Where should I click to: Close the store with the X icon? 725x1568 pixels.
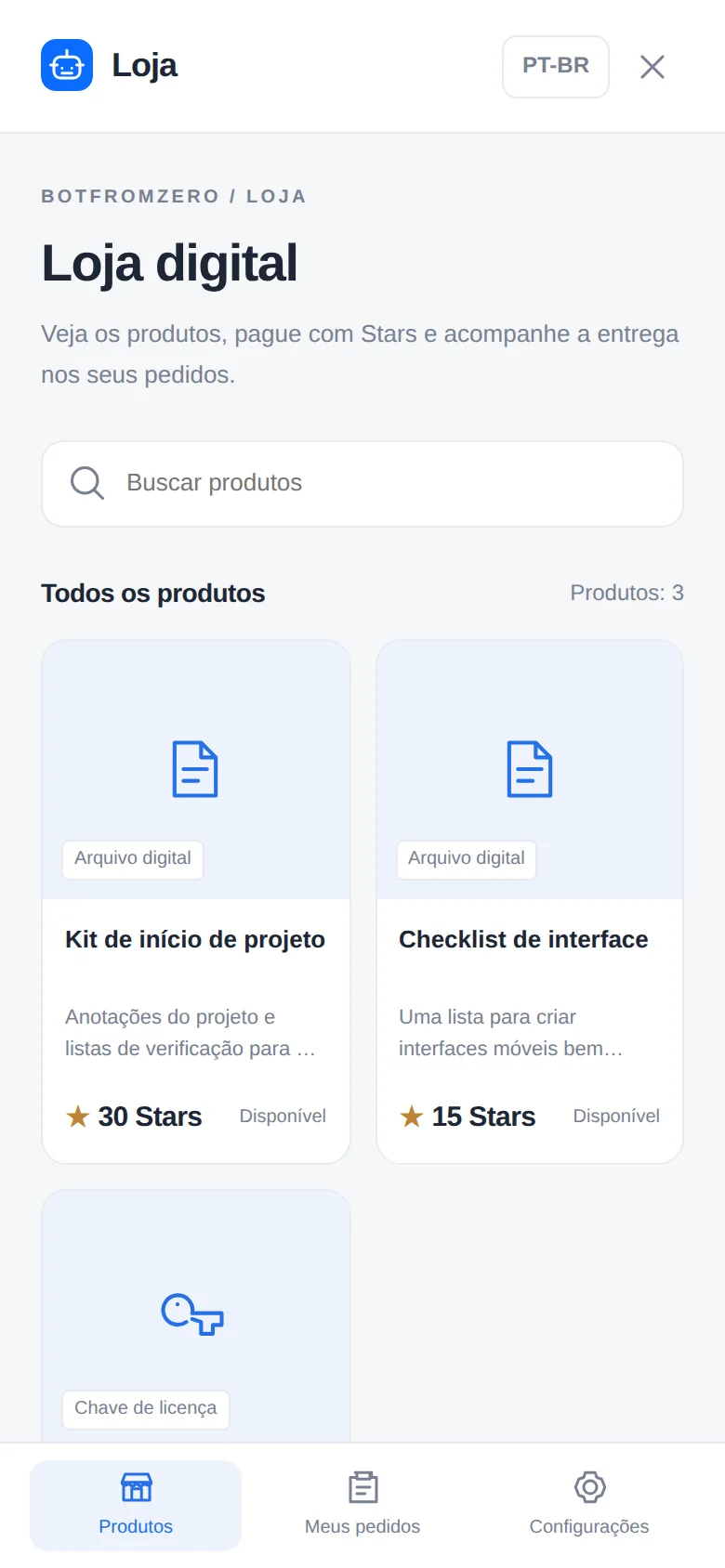pyautogui.click(x=652, y=66)
